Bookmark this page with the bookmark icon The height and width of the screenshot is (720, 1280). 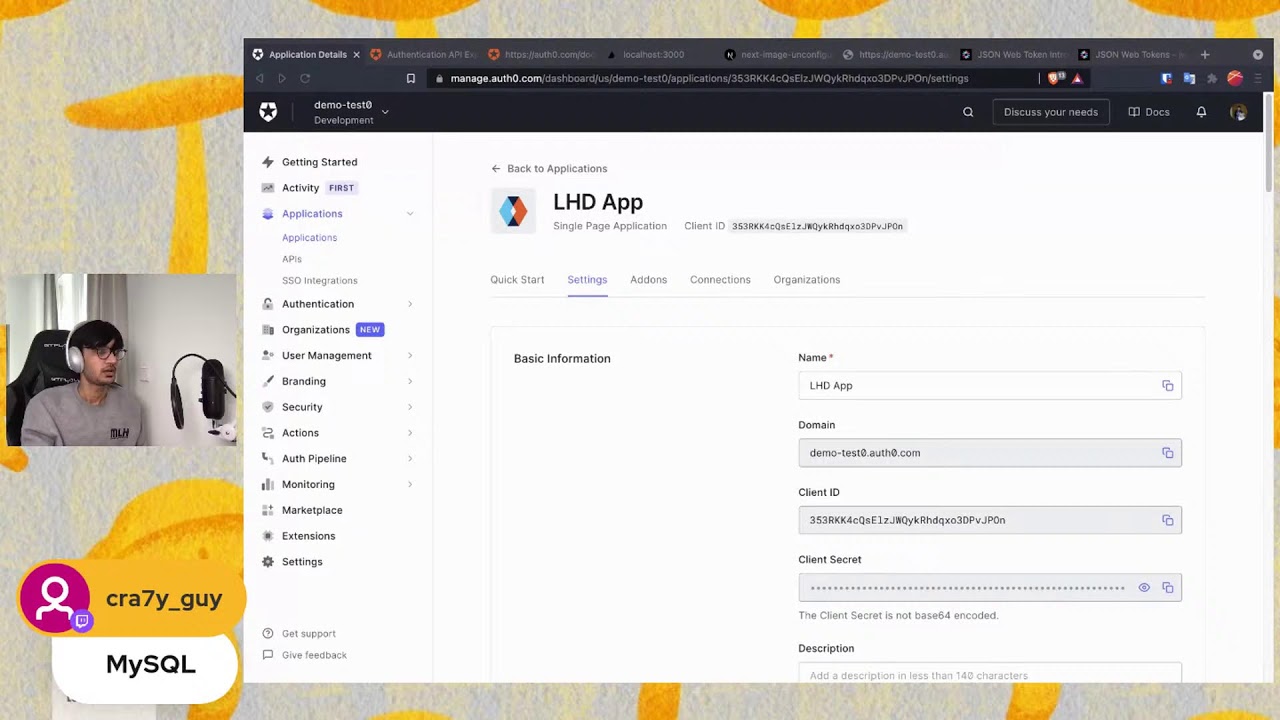[x=411, y=78]
